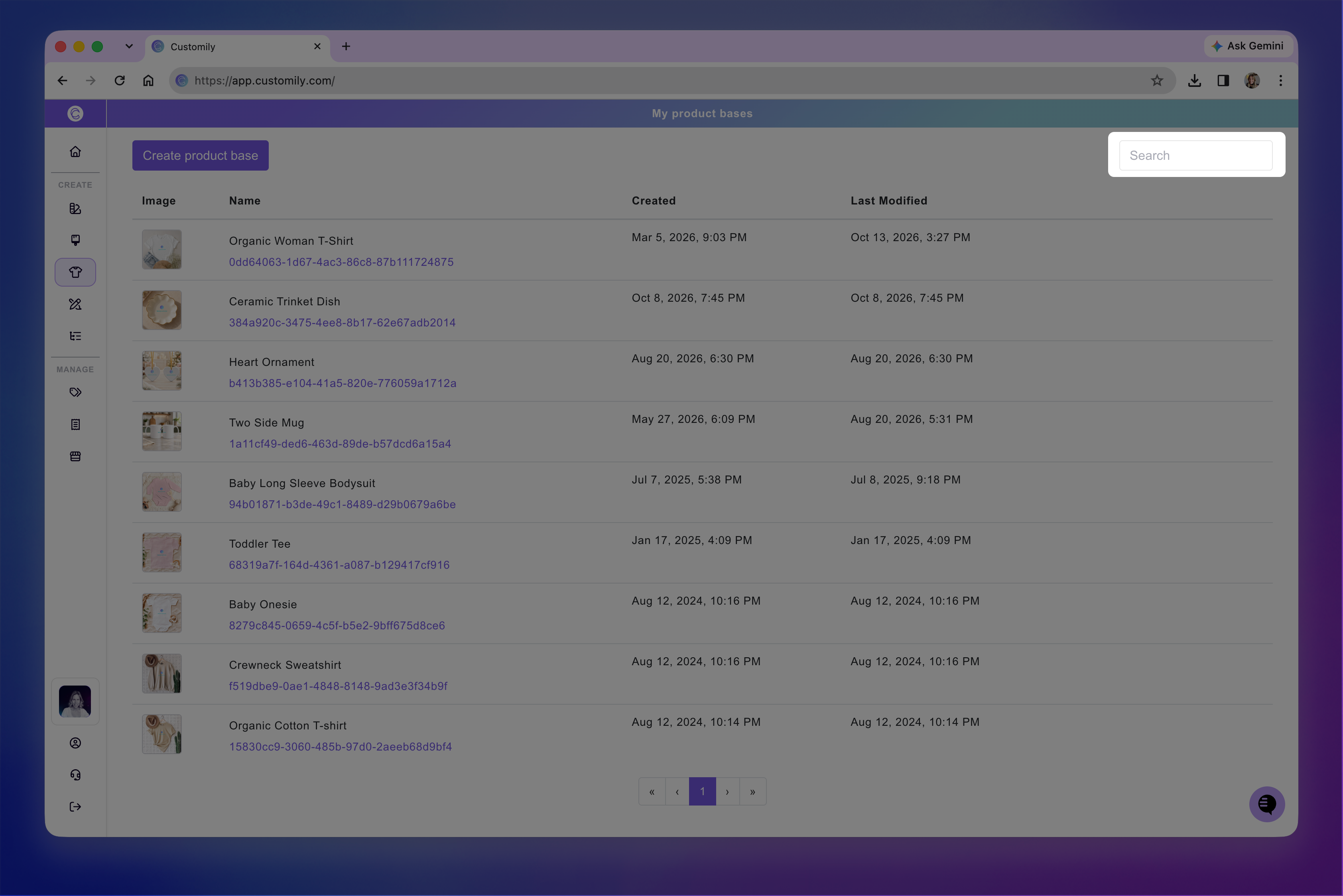Open the orders document icon under MANAGE
1343x896 pixels.
[x=75, y=424]
